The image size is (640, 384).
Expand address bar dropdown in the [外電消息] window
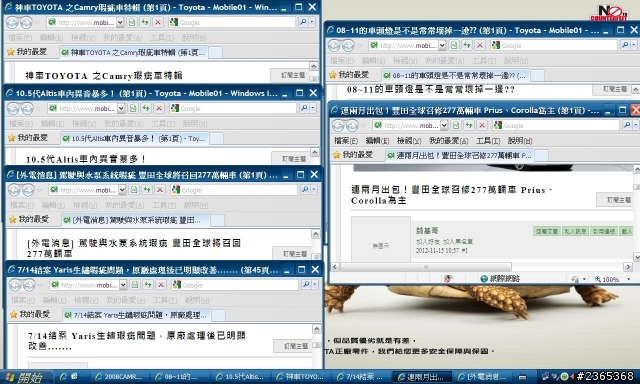(122, 190)
